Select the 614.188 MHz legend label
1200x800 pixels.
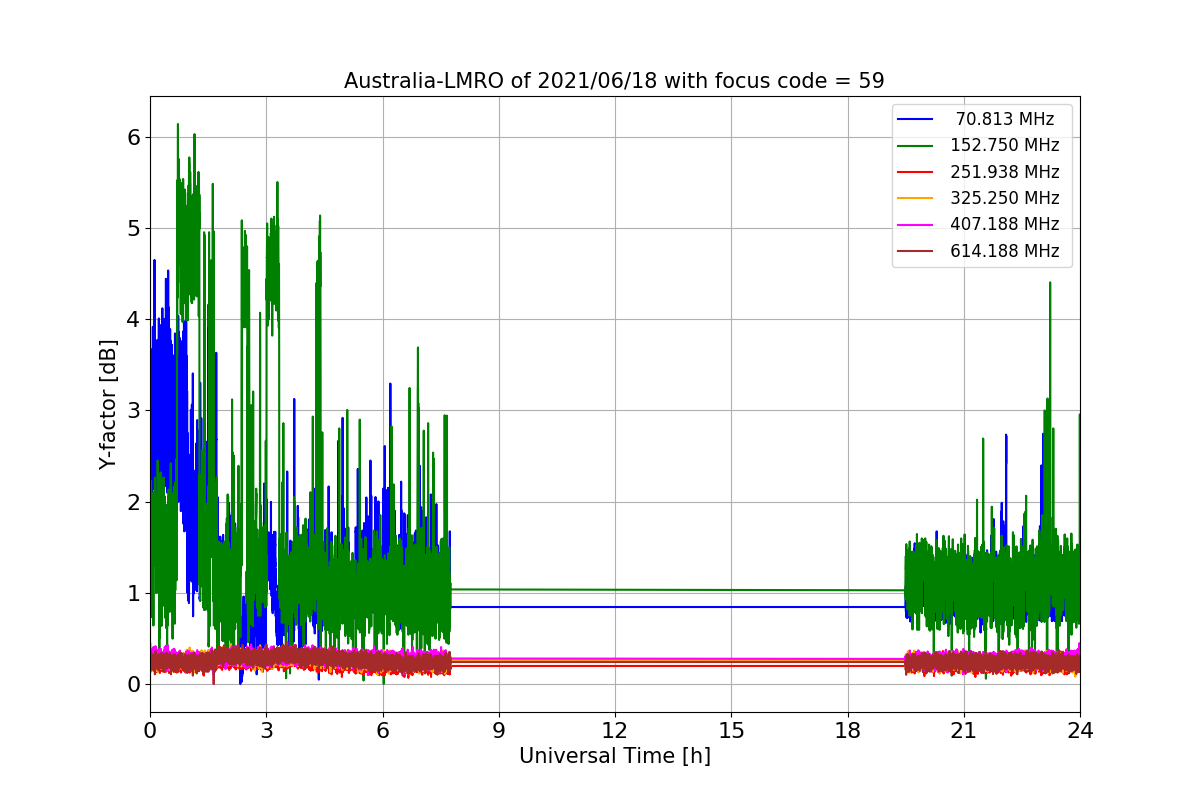(x=1005, y=251)
